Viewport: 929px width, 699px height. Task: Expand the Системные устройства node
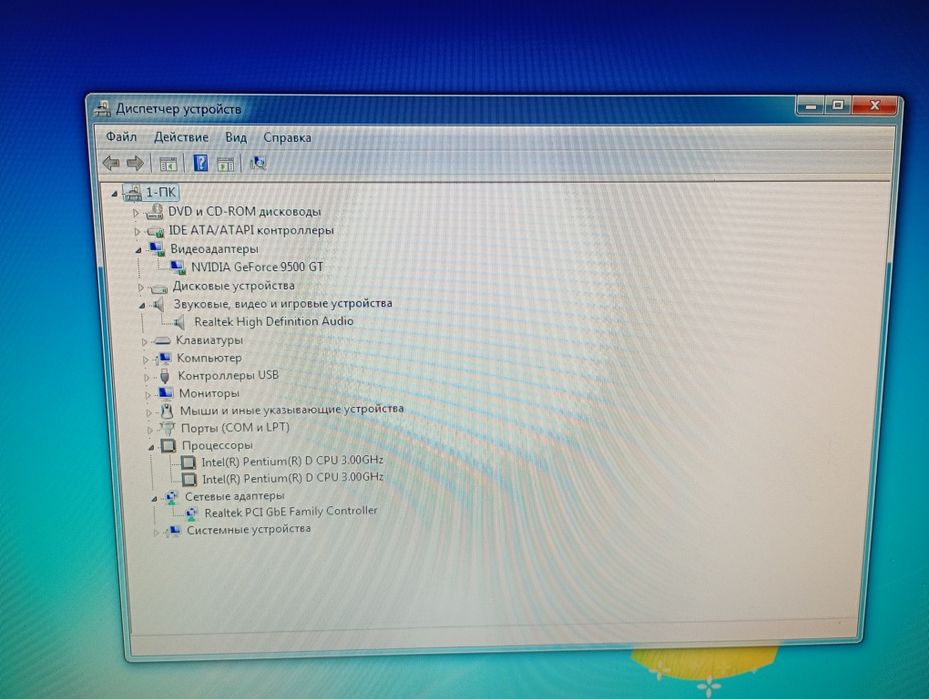[156, 533]
